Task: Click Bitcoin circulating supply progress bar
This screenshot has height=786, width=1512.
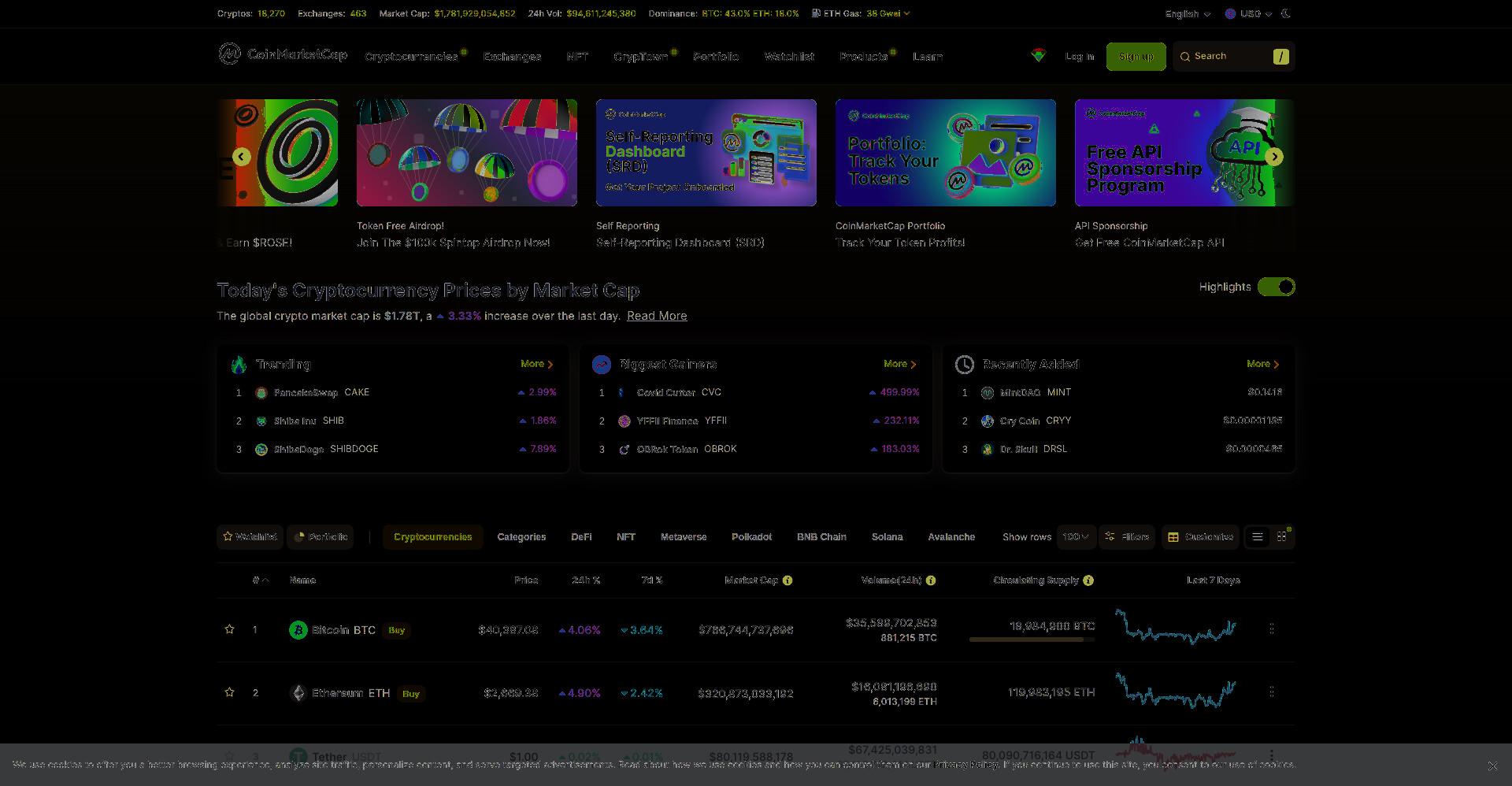Action: (x=1032, y=640)
